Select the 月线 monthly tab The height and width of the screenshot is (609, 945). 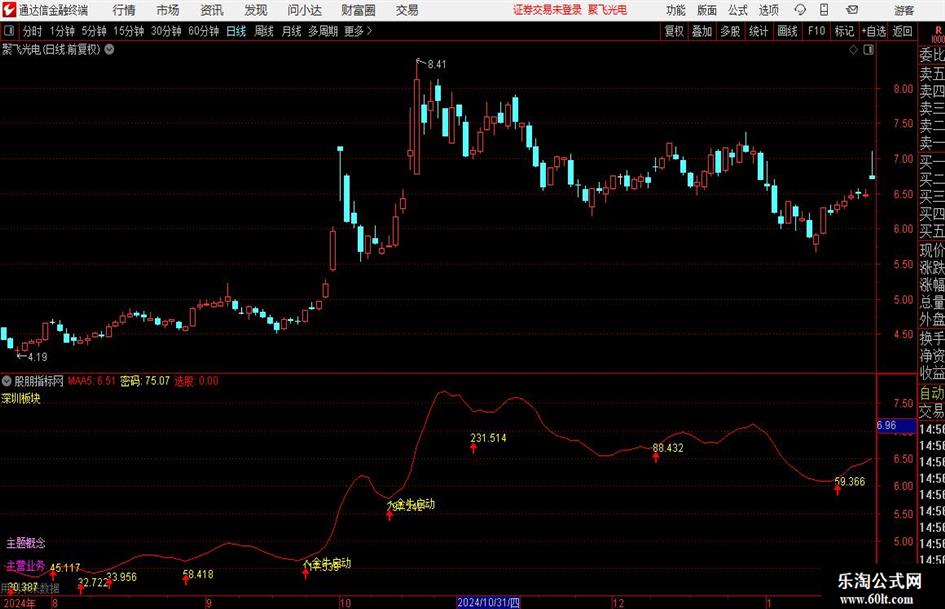pos(291,31)
